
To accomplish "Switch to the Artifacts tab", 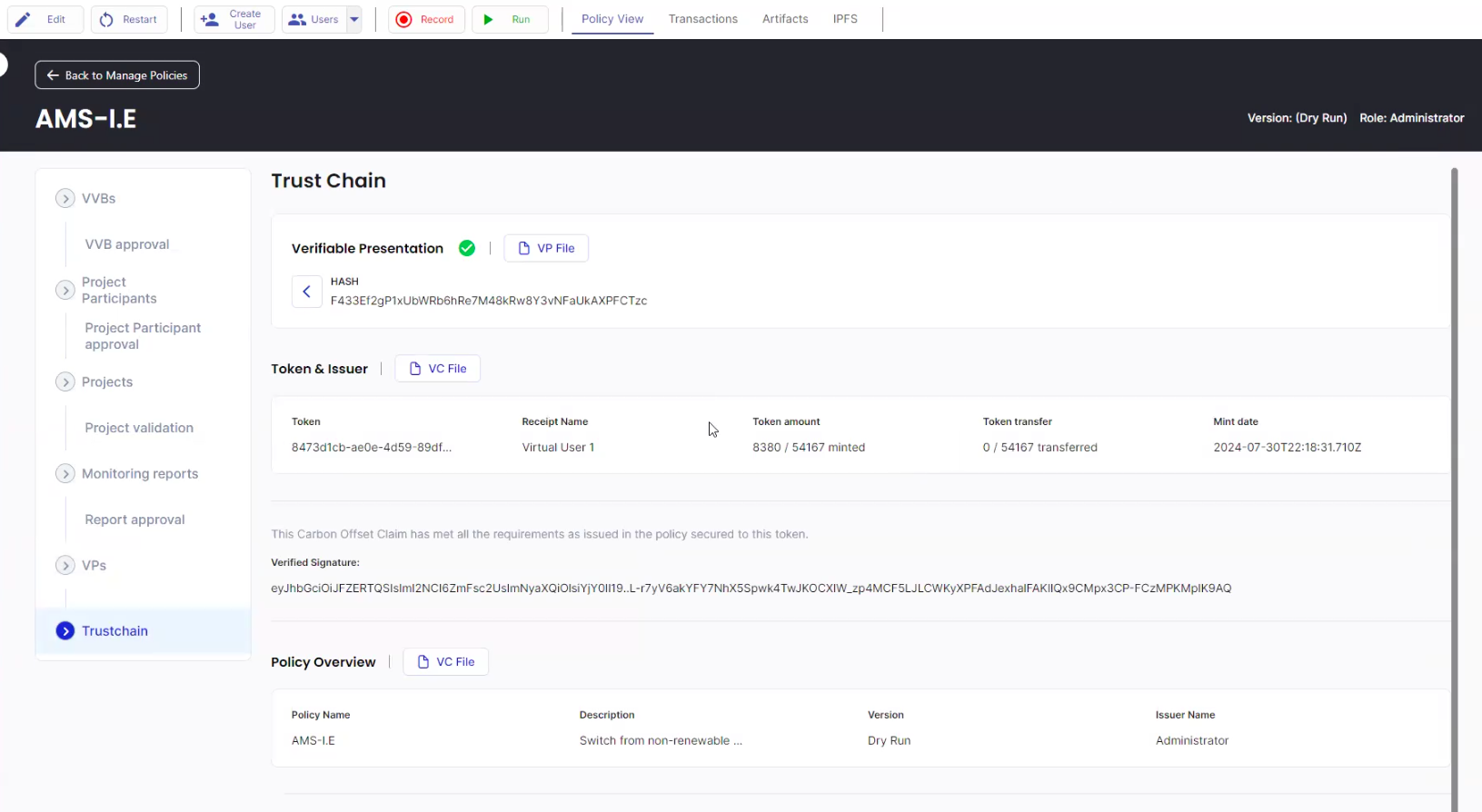I will click(x=785, y=19).
